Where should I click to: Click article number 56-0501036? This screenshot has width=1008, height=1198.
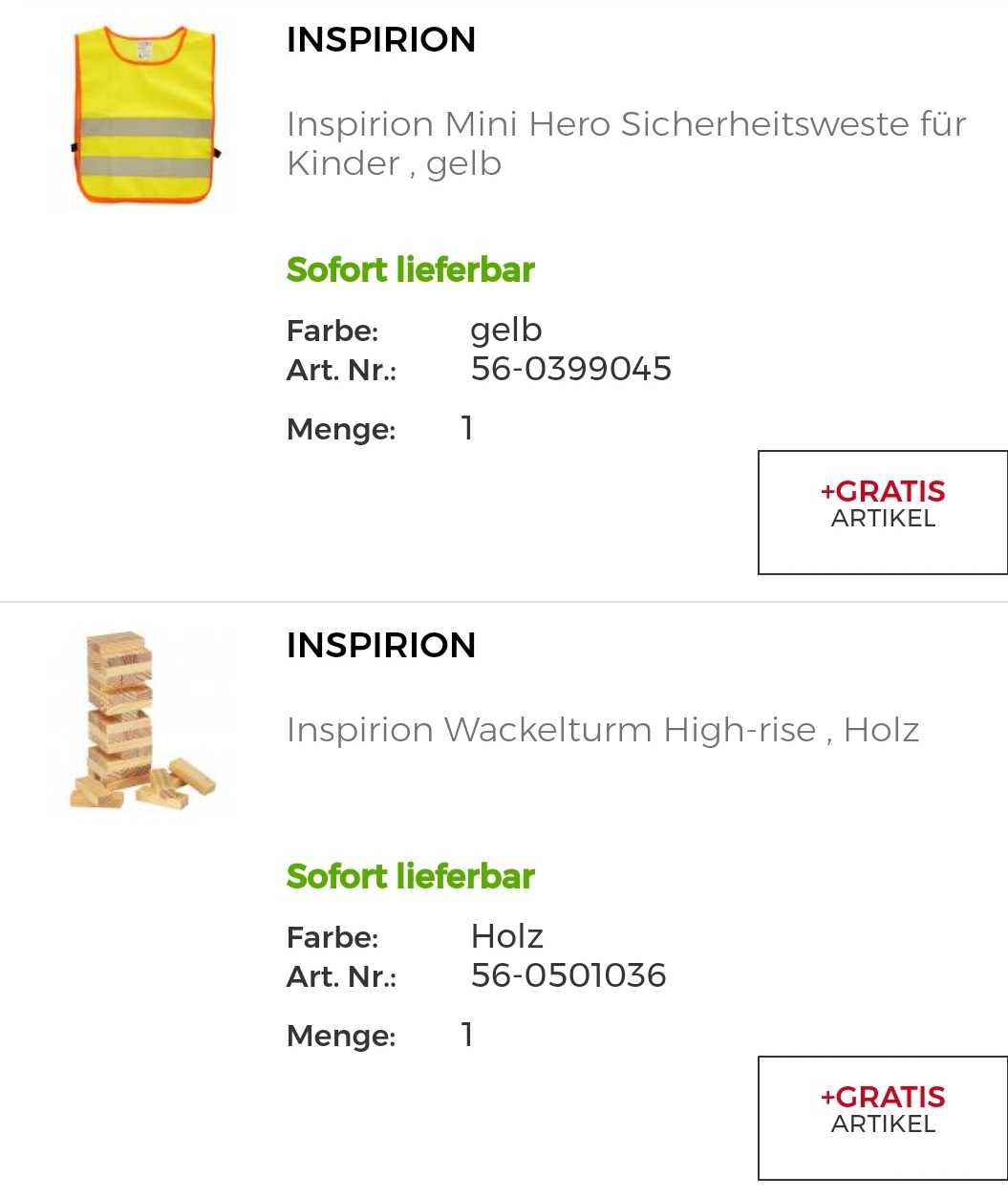(568, 975)
